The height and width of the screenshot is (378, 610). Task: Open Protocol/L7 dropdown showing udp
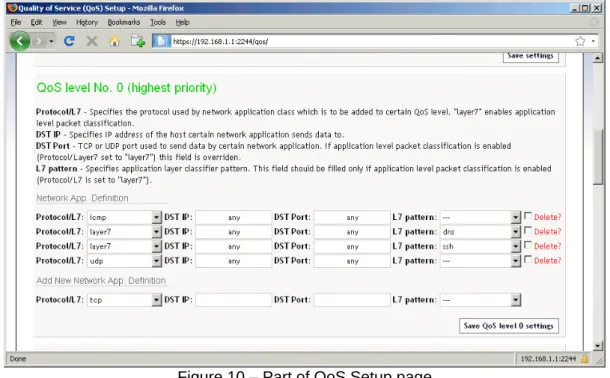click(124, 261)
